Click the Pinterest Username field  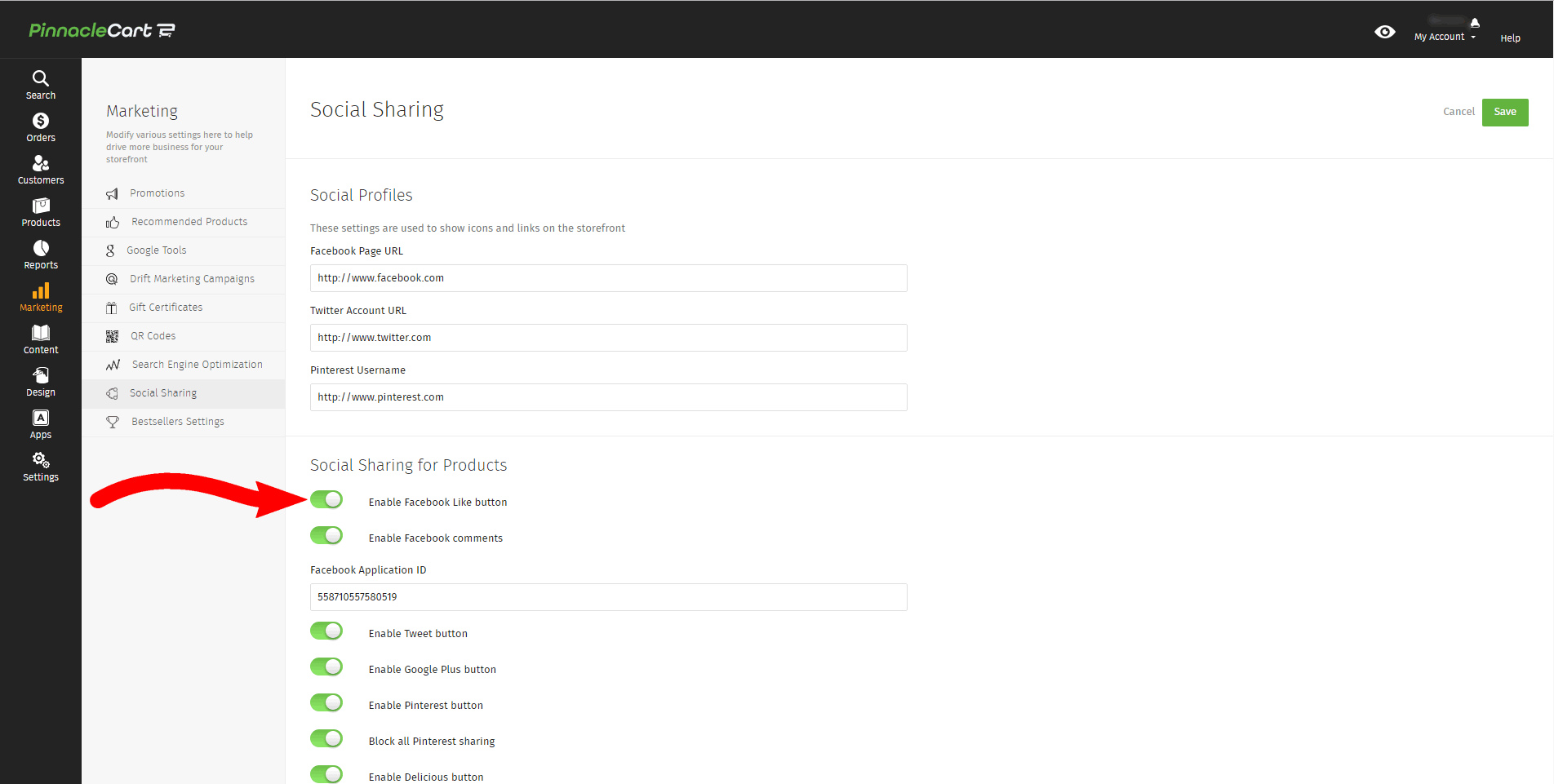[609, 397]
